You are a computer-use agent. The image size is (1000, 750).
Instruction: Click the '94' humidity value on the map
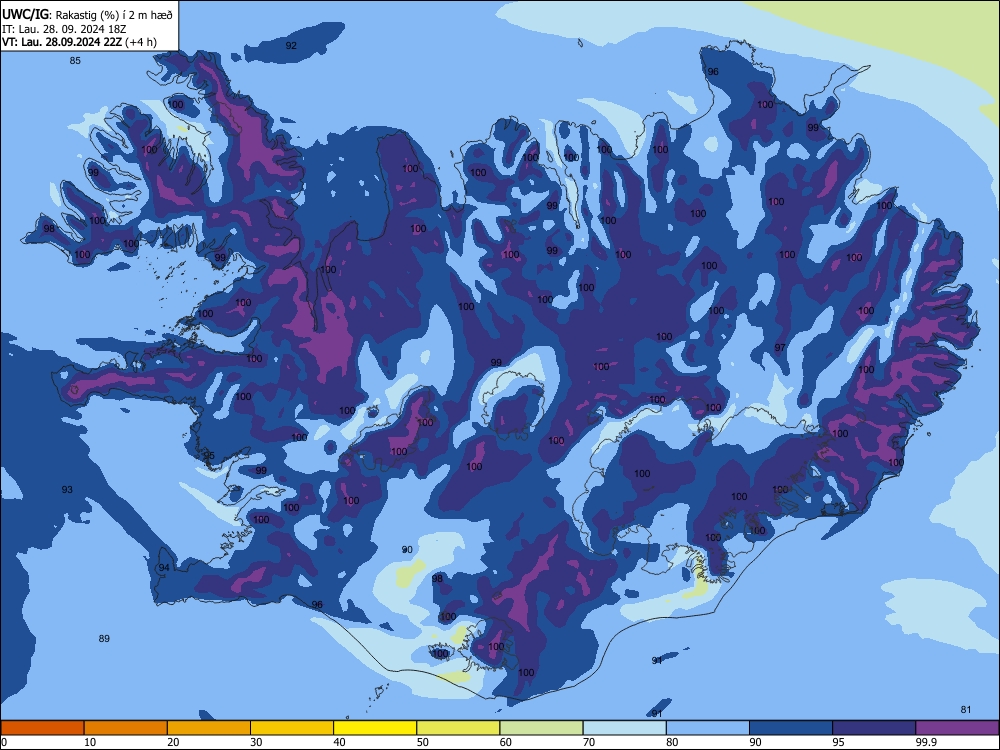click(x=164, y=568)
